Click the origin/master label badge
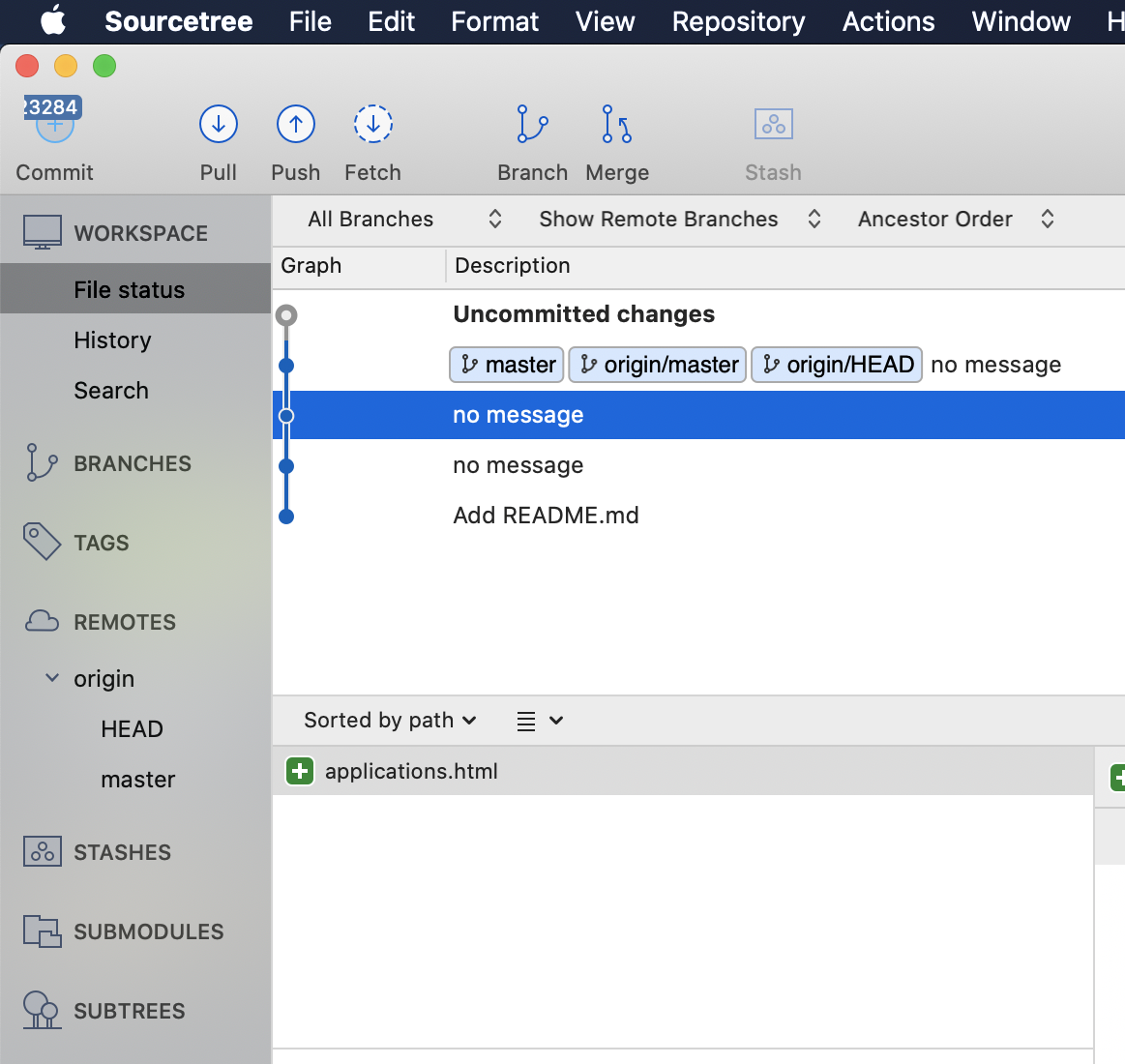 point(657,365)
